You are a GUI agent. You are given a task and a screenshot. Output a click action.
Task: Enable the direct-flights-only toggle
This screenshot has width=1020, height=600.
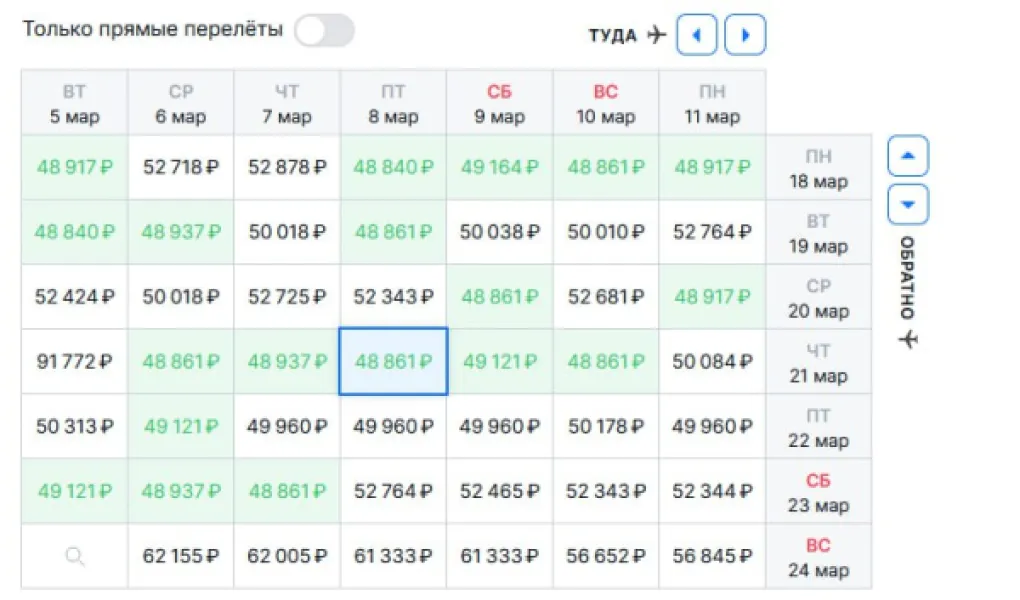pyautogui.click(x=324, y=31)
